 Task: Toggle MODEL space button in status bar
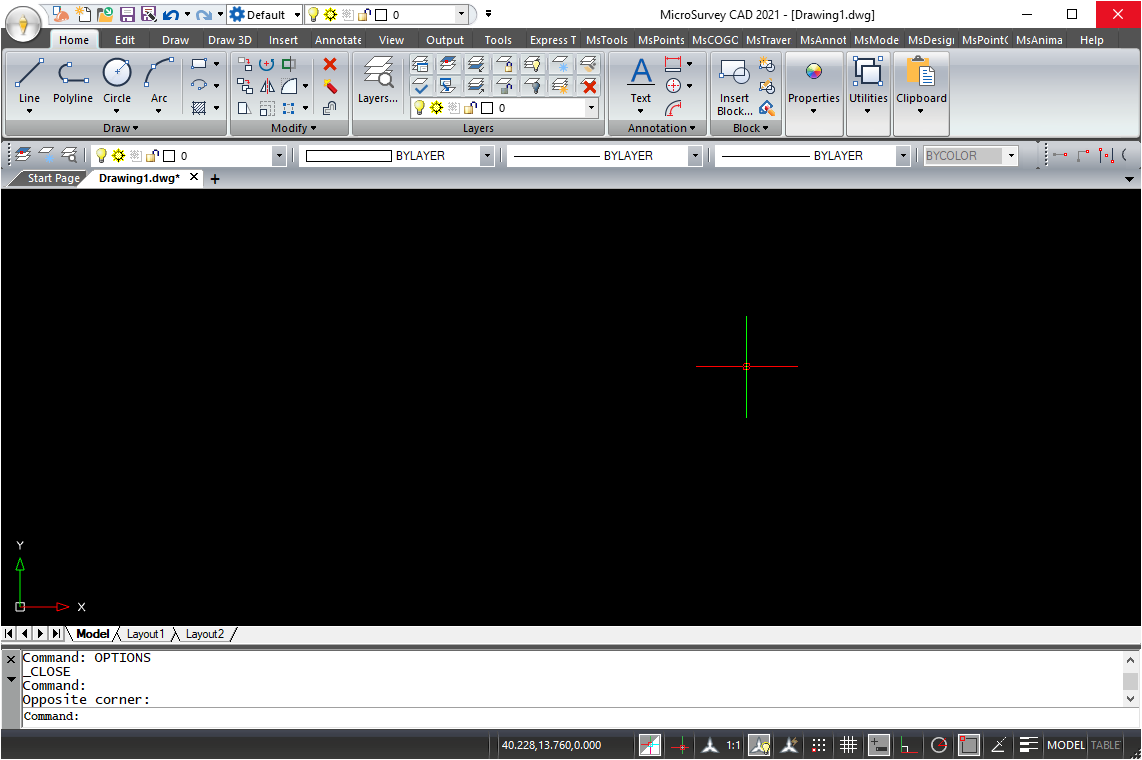point(1066,745)
